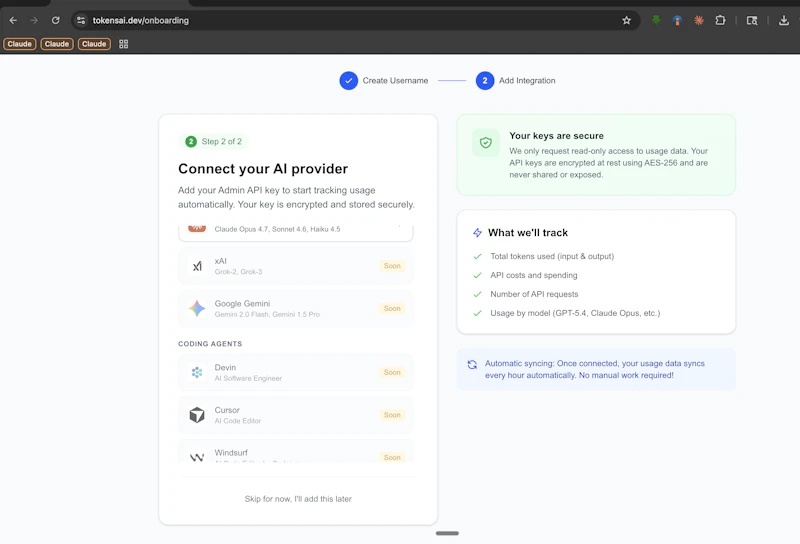Image resolution: width=800 pixels, height=544 pixels.
Task: Click the automatic syncing refresh icon
Action: click(472, 364)
